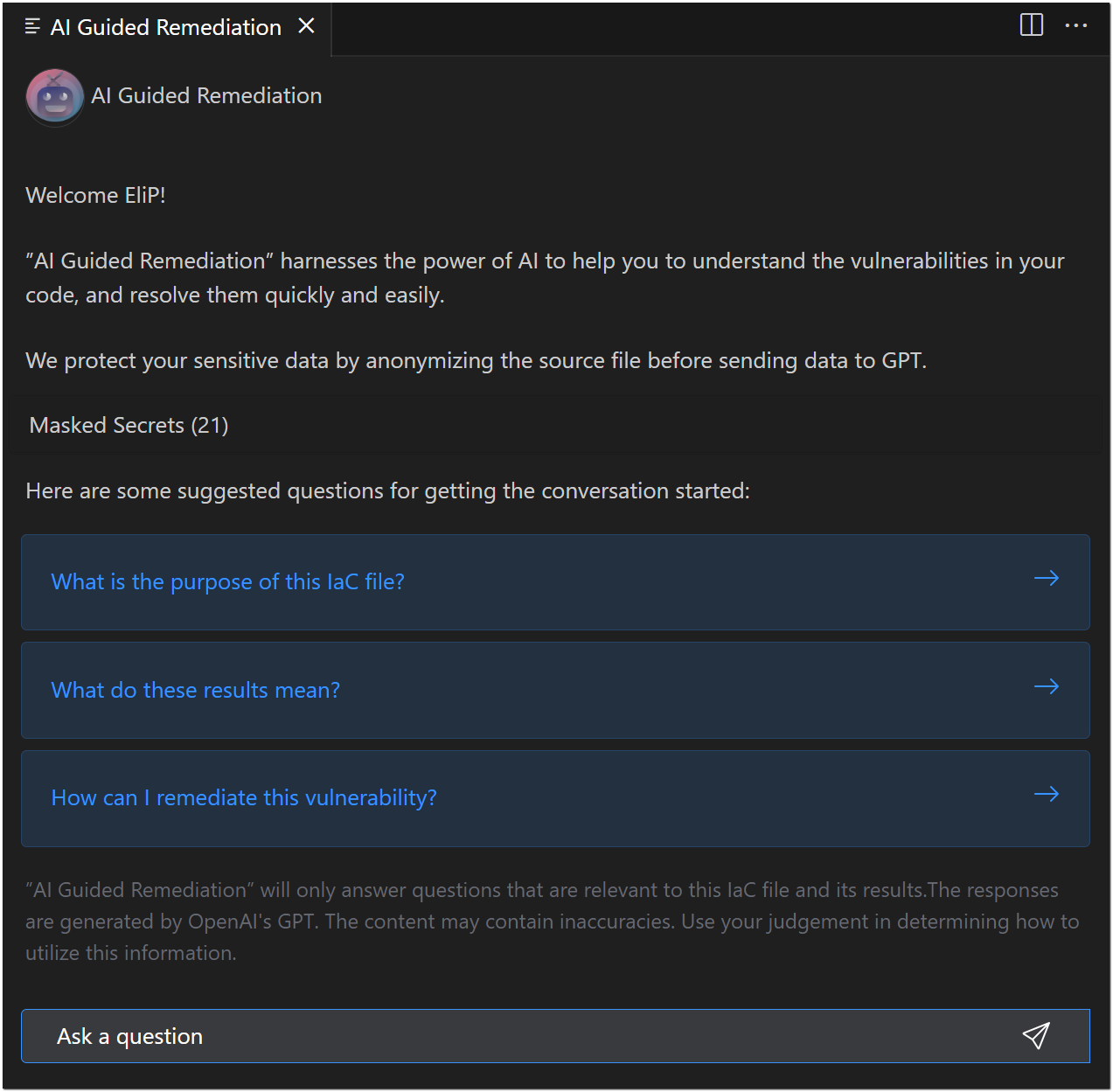Open the more actions ellipsis menu
The width and height of the screenshot is (1113, 1092).
1076,25
